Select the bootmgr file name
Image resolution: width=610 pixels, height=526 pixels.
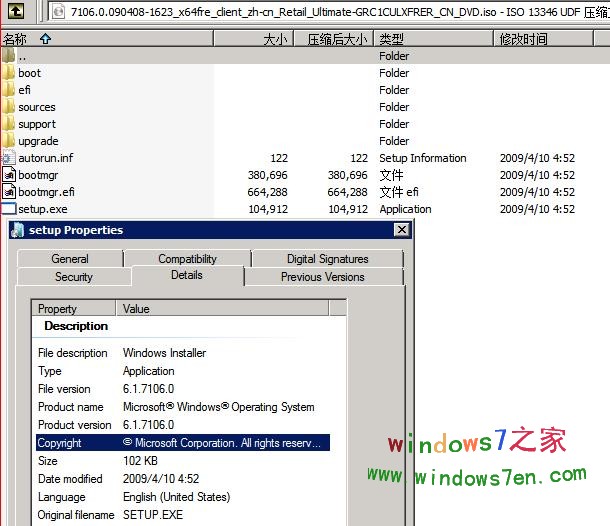click(x=38, y=175)
